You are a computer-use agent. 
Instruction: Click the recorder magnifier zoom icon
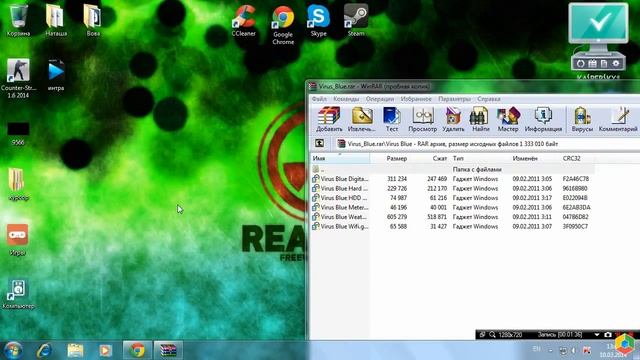[492, 335]
